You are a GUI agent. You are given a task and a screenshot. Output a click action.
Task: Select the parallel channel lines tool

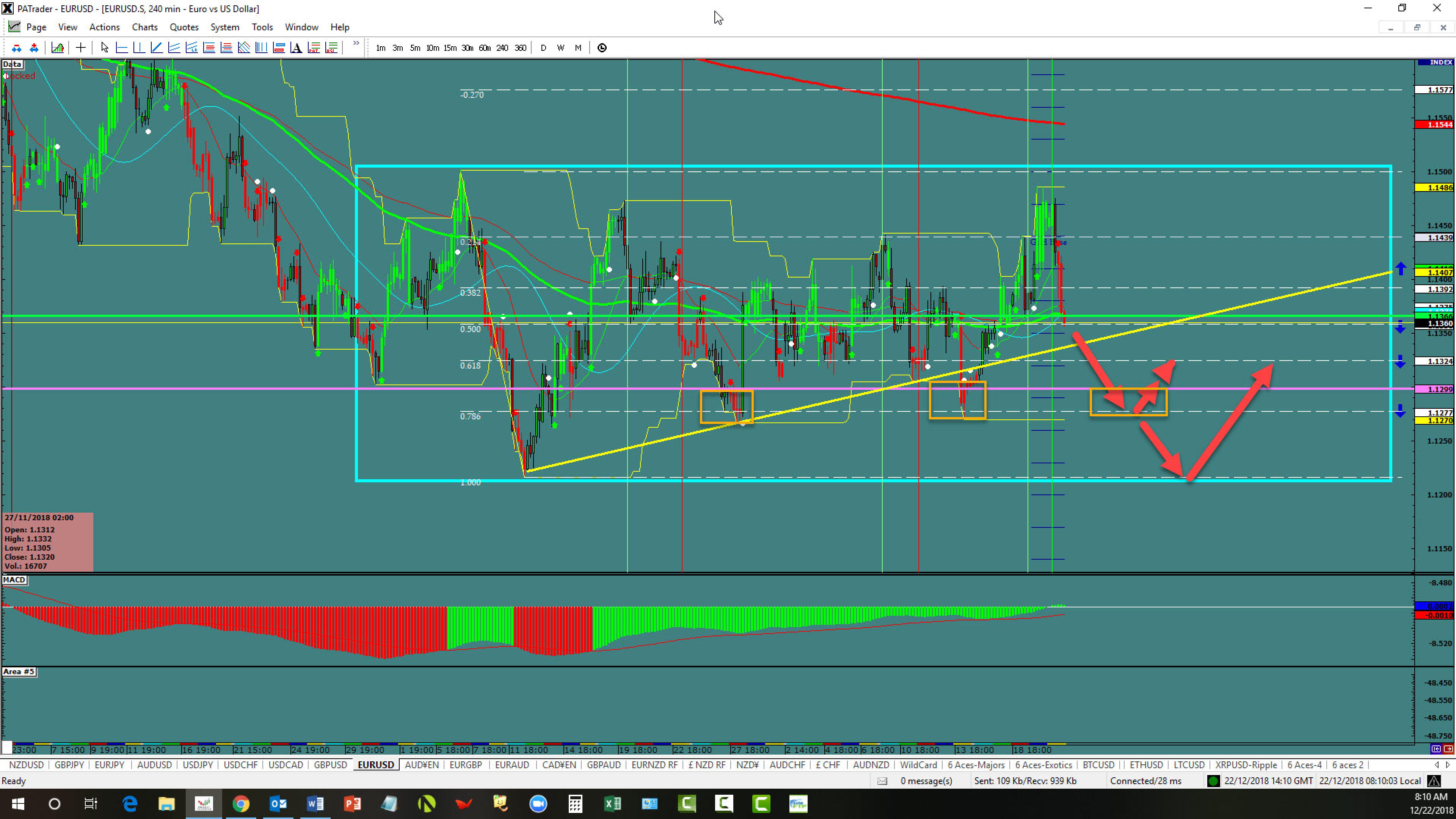pyautogui.click(x=174, y=48)
